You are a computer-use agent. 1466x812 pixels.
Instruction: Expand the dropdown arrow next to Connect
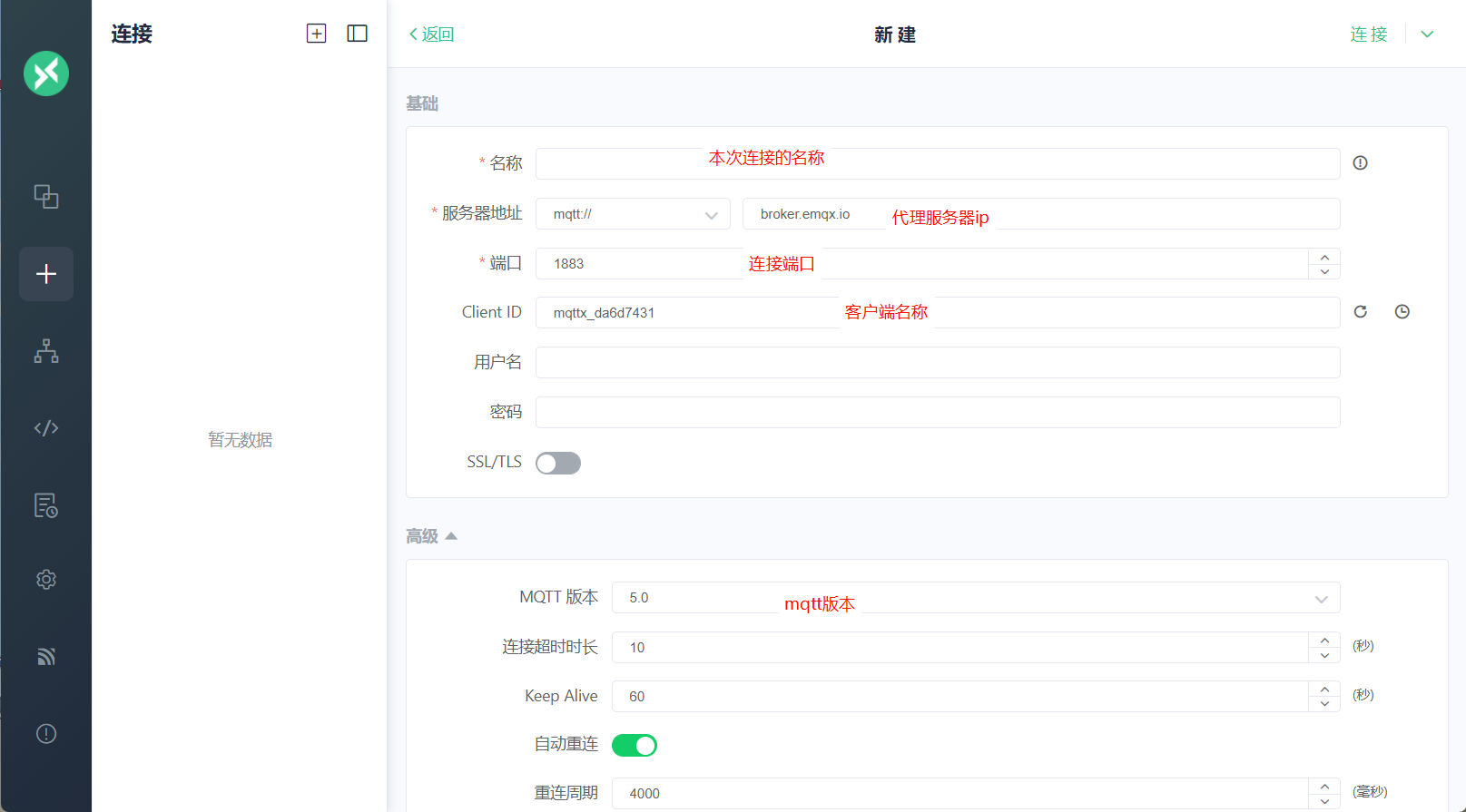(x=1427, y=34)
